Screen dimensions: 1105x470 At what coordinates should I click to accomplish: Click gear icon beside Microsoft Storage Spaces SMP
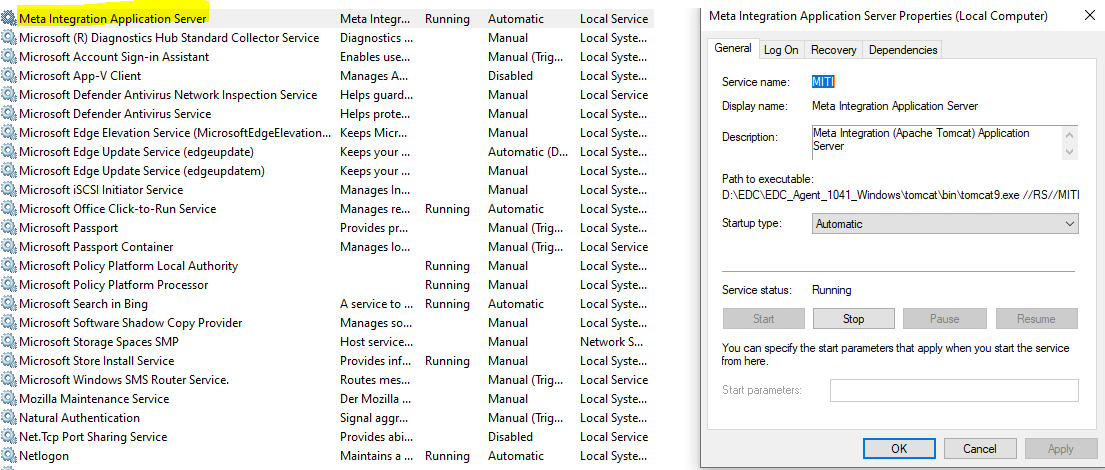tap(8, 342)
